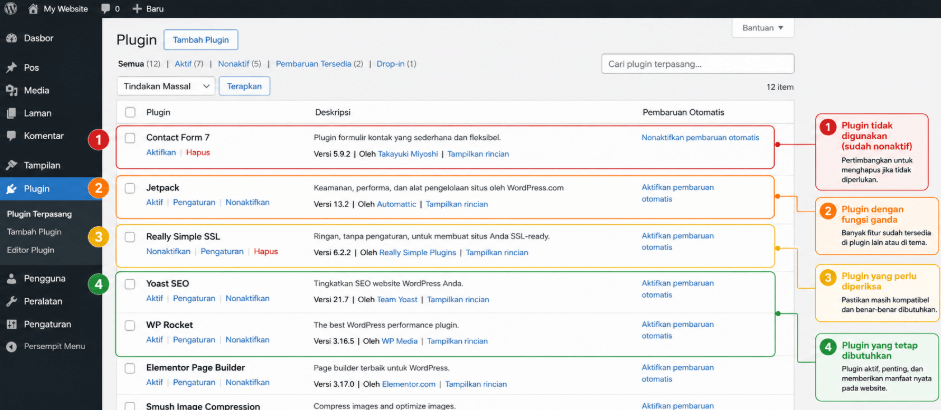Click Nonaktifkan pembaruan otomatis for Contact Form 7
Image resolution: width=941 pixels, height=410 pixels.
click(700, 137)
